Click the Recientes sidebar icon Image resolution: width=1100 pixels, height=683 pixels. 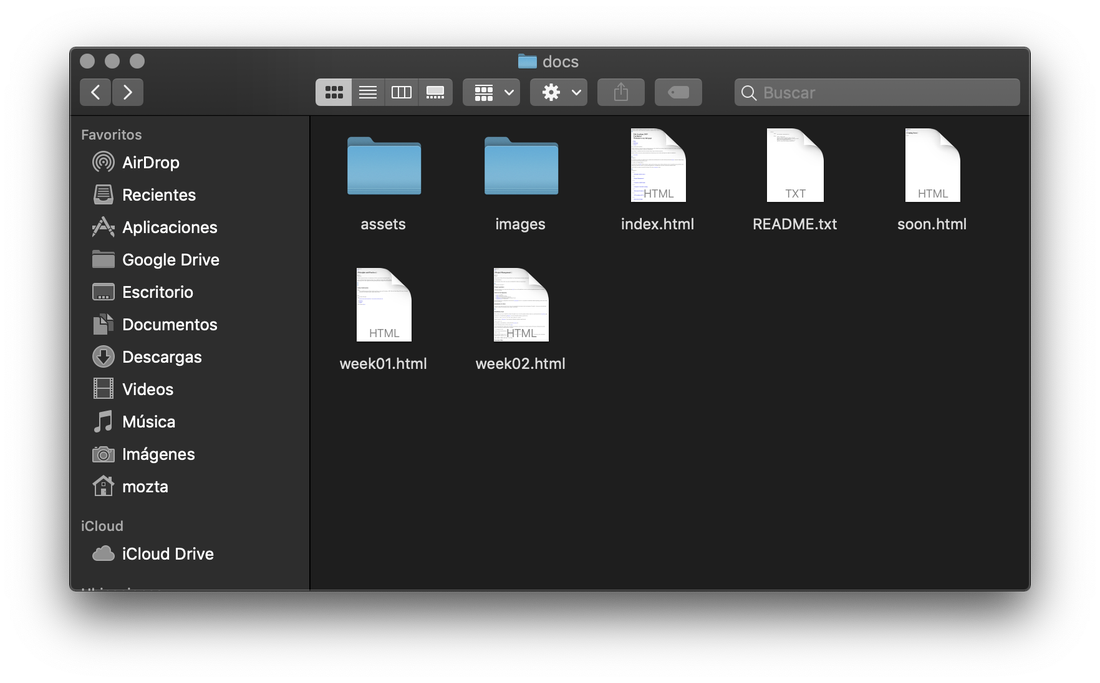point(103,194)
